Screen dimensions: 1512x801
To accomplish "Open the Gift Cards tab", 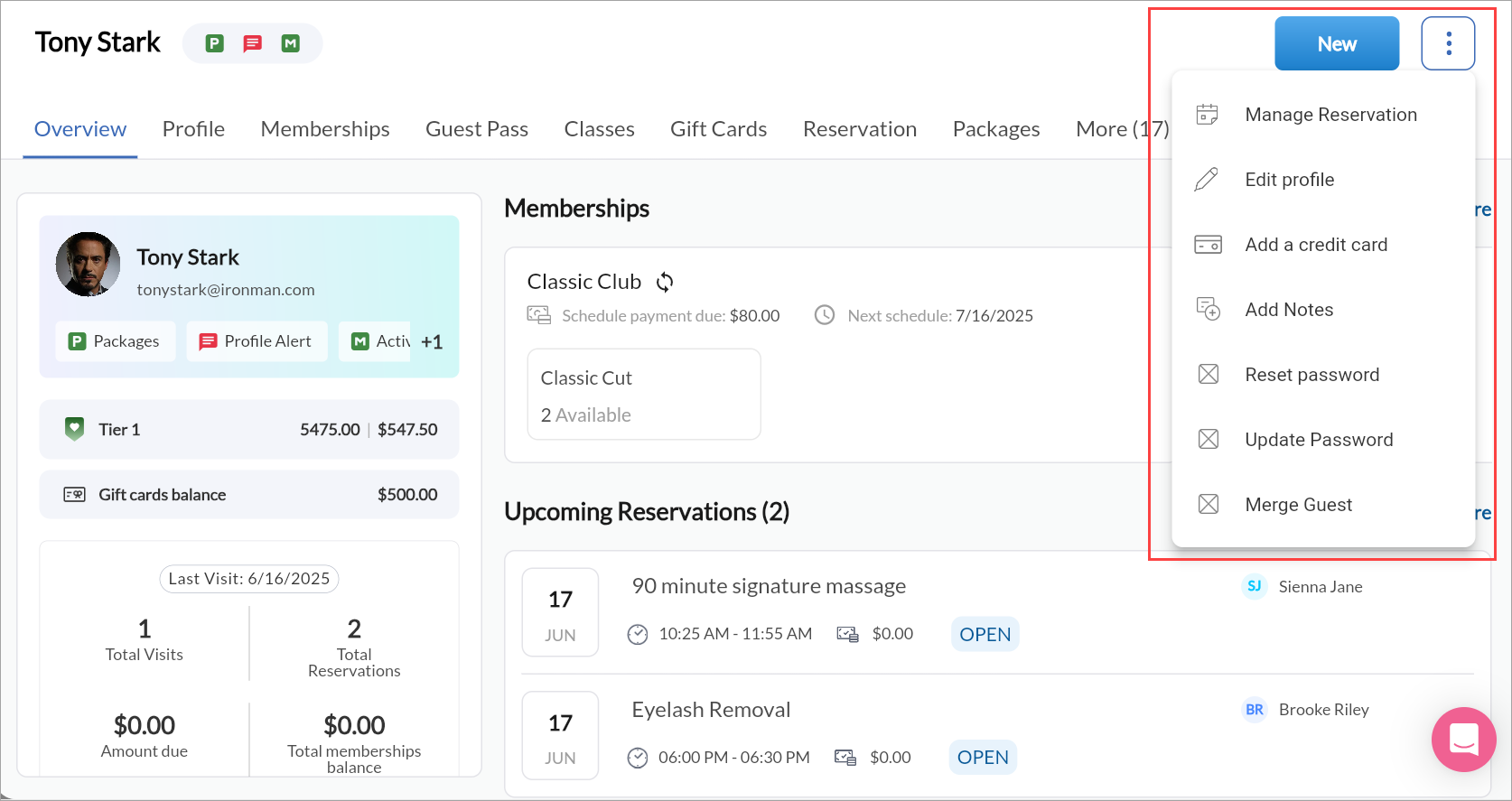I will click(719, 129).
